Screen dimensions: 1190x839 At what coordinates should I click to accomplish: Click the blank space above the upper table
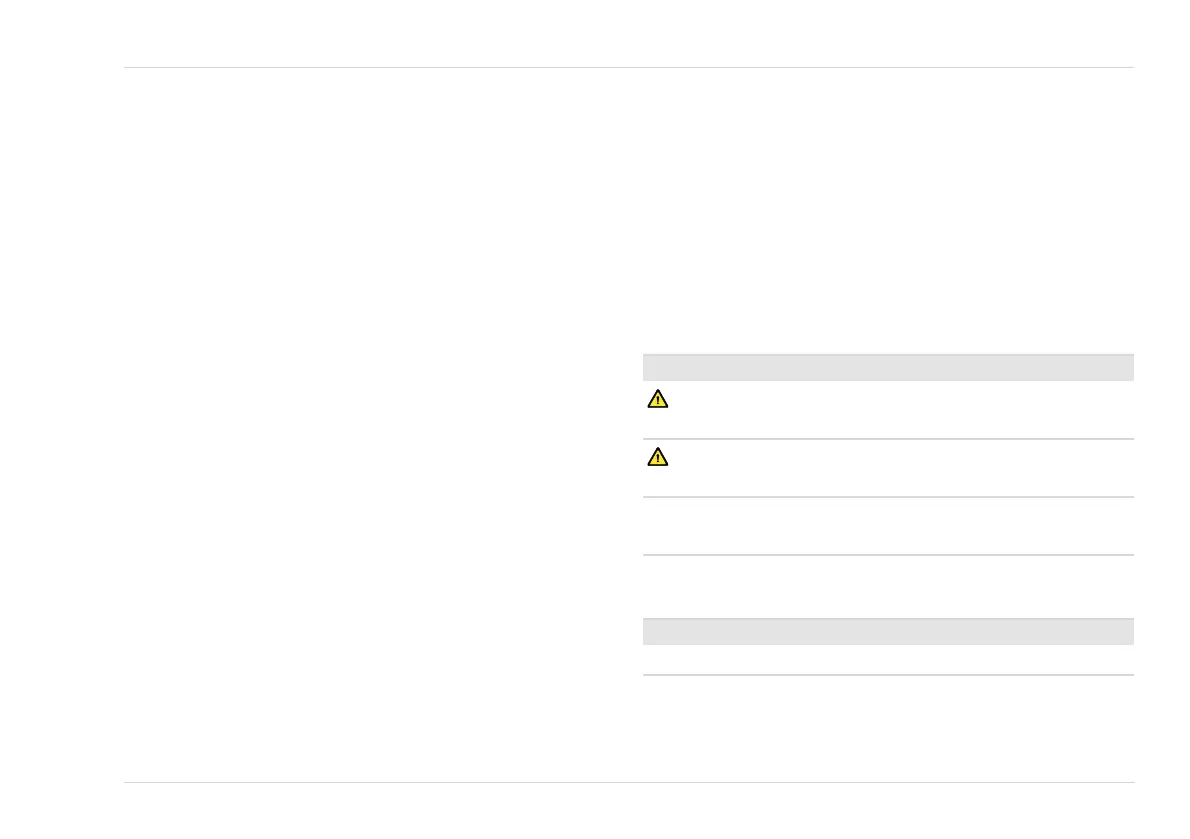(x=887, y=220)
